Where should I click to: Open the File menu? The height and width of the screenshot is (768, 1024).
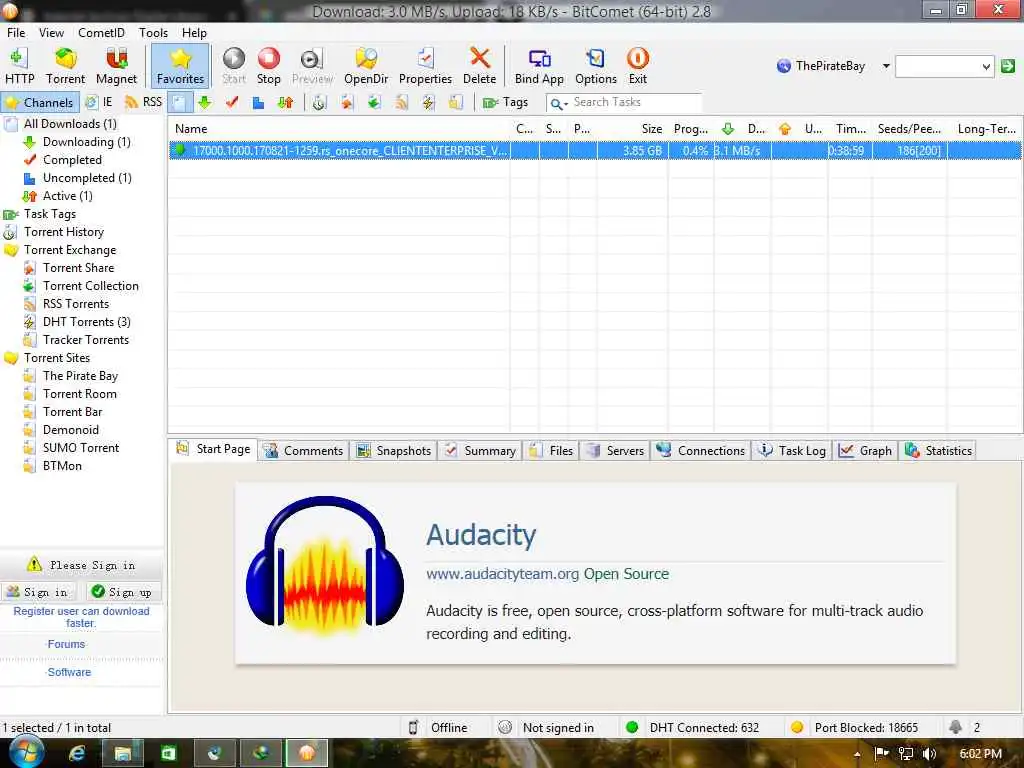pos(16,33)
